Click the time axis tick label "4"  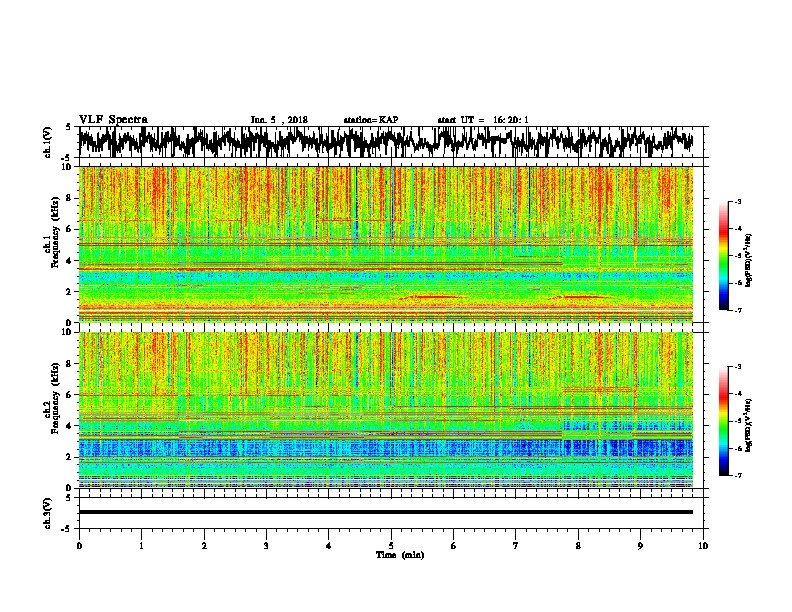point(329,546)
